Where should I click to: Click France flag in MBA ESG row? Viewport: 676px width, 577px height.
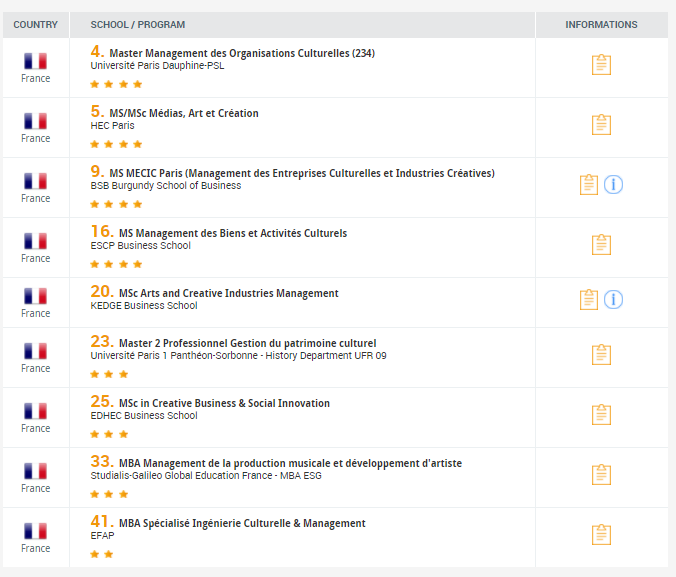coord(35,470)
